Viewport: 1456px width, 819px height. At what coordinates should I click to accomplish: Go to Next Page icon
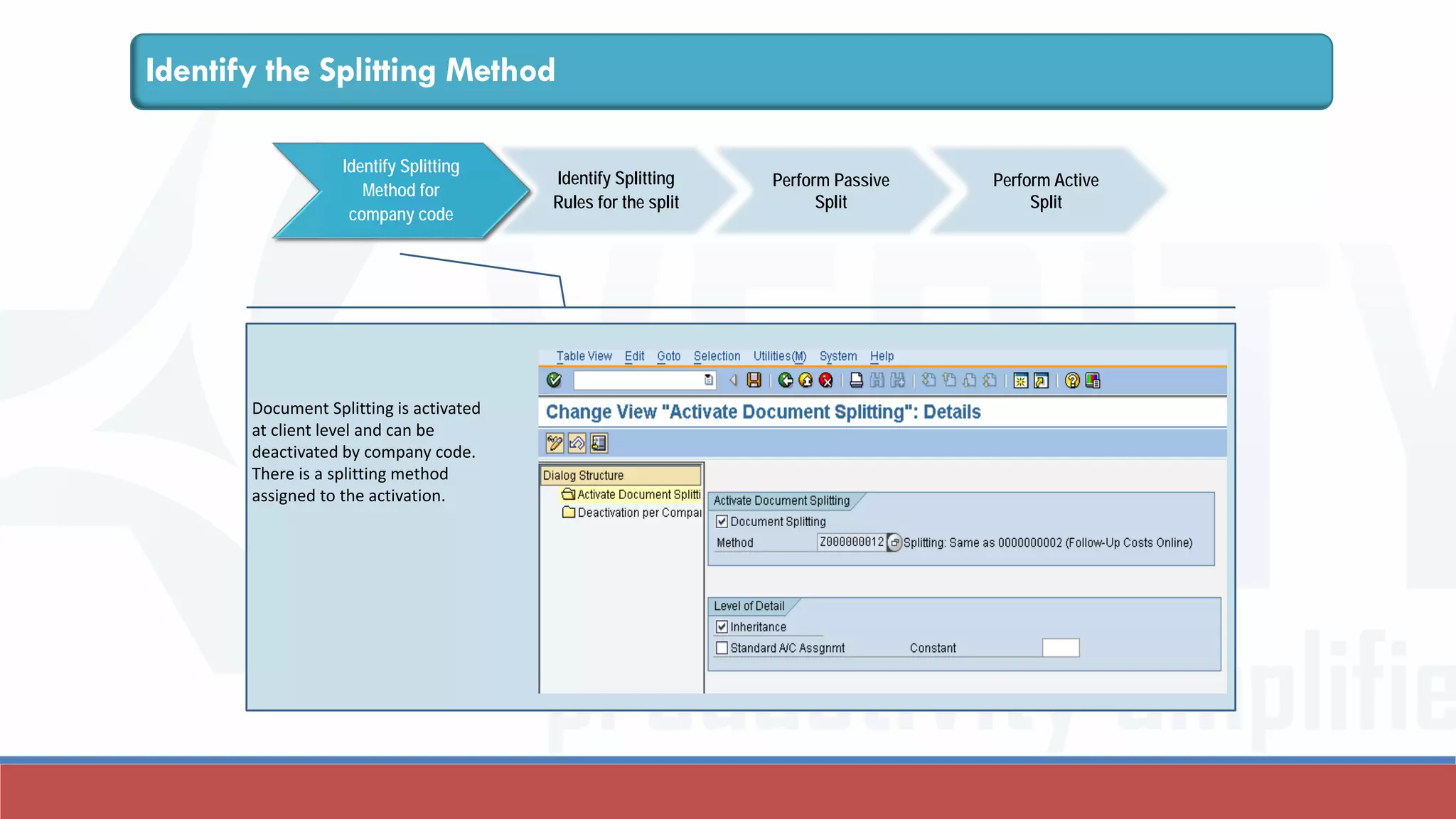click(970, 380)
